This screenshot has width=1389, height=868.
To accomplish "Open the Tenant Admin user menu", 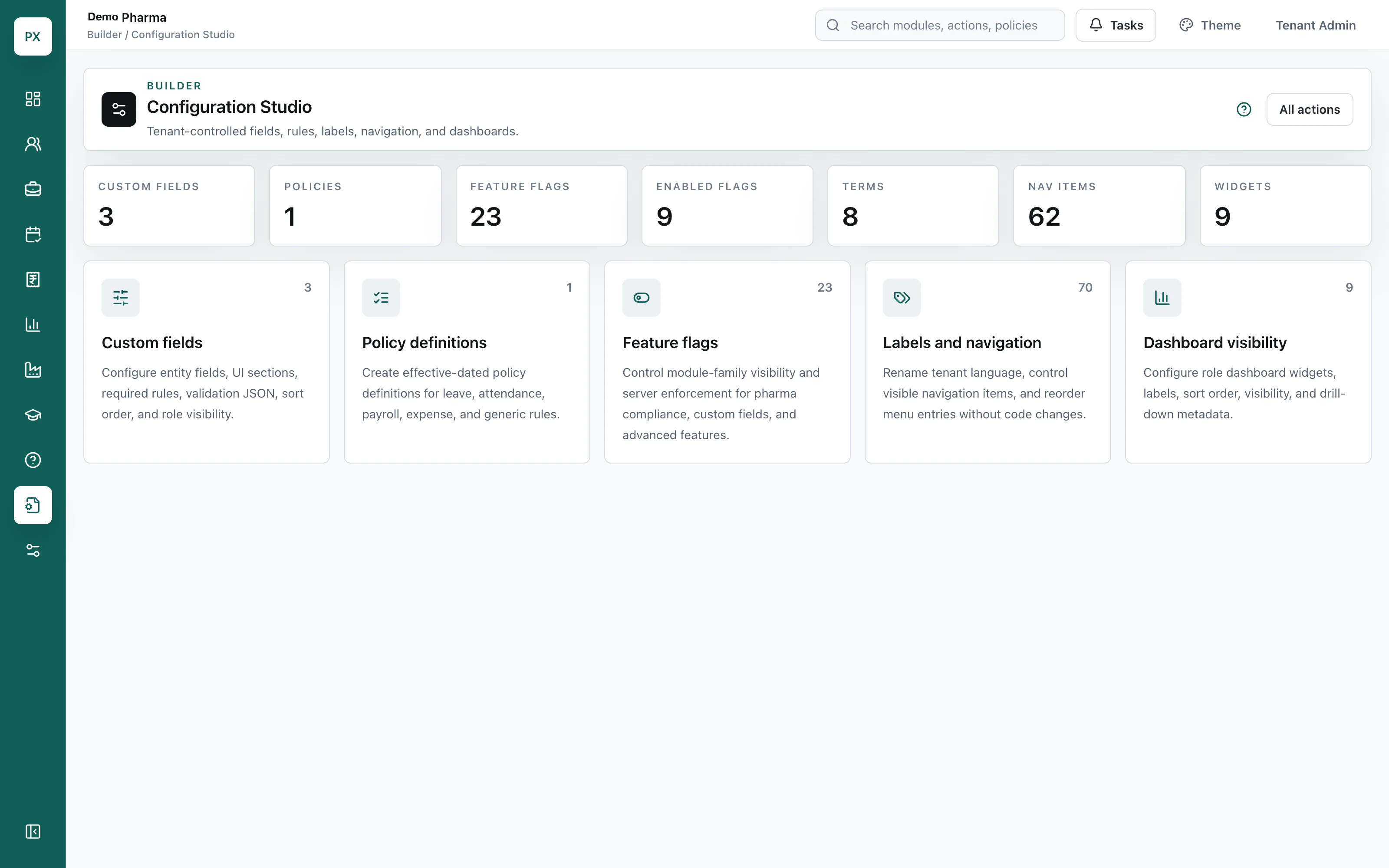I will coord(1316,25).
